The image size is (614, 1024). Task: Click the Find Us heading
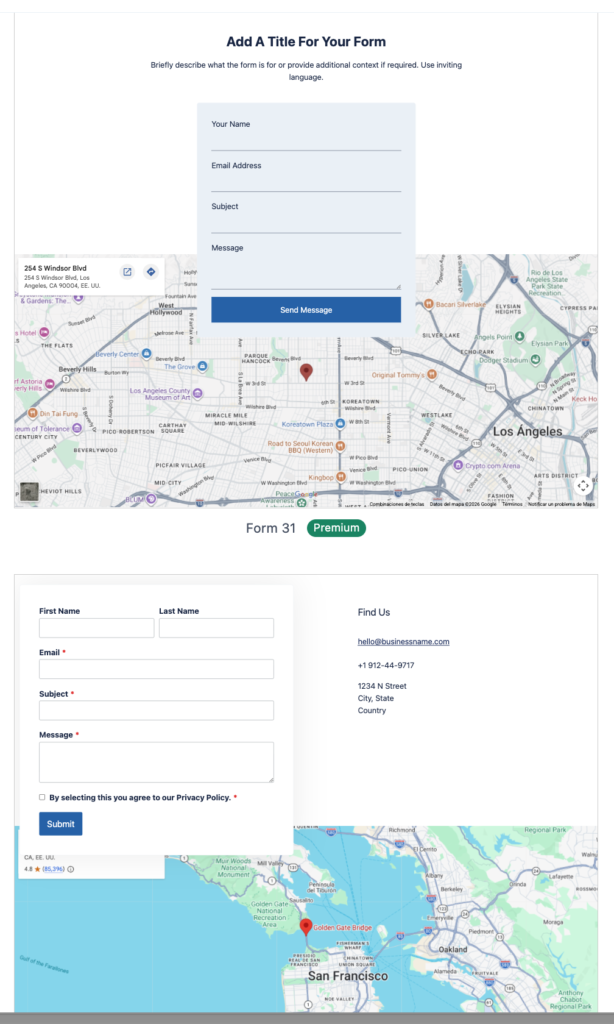[374, 612]
